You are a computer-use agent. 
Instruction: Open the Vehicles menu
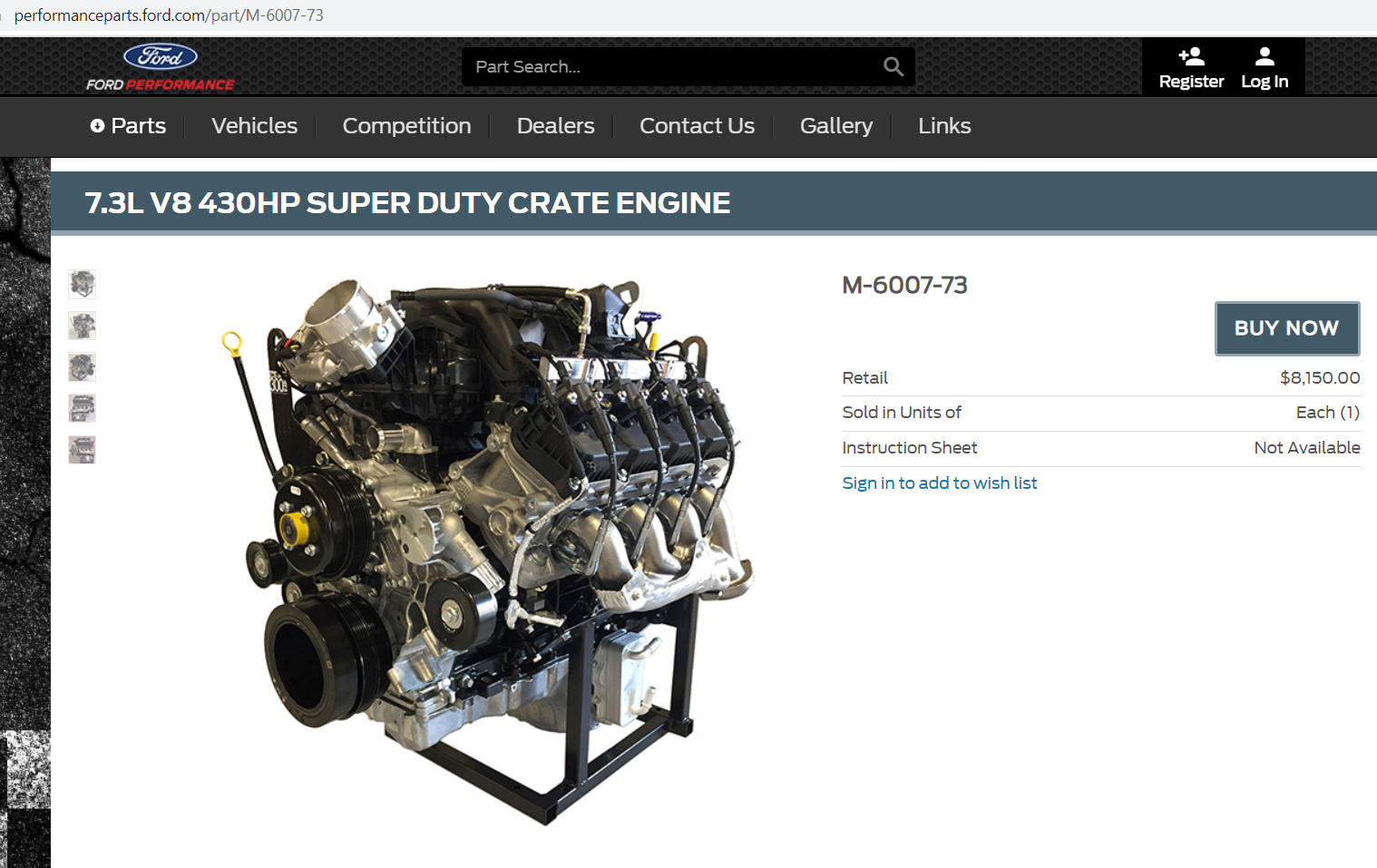[254, 126]
